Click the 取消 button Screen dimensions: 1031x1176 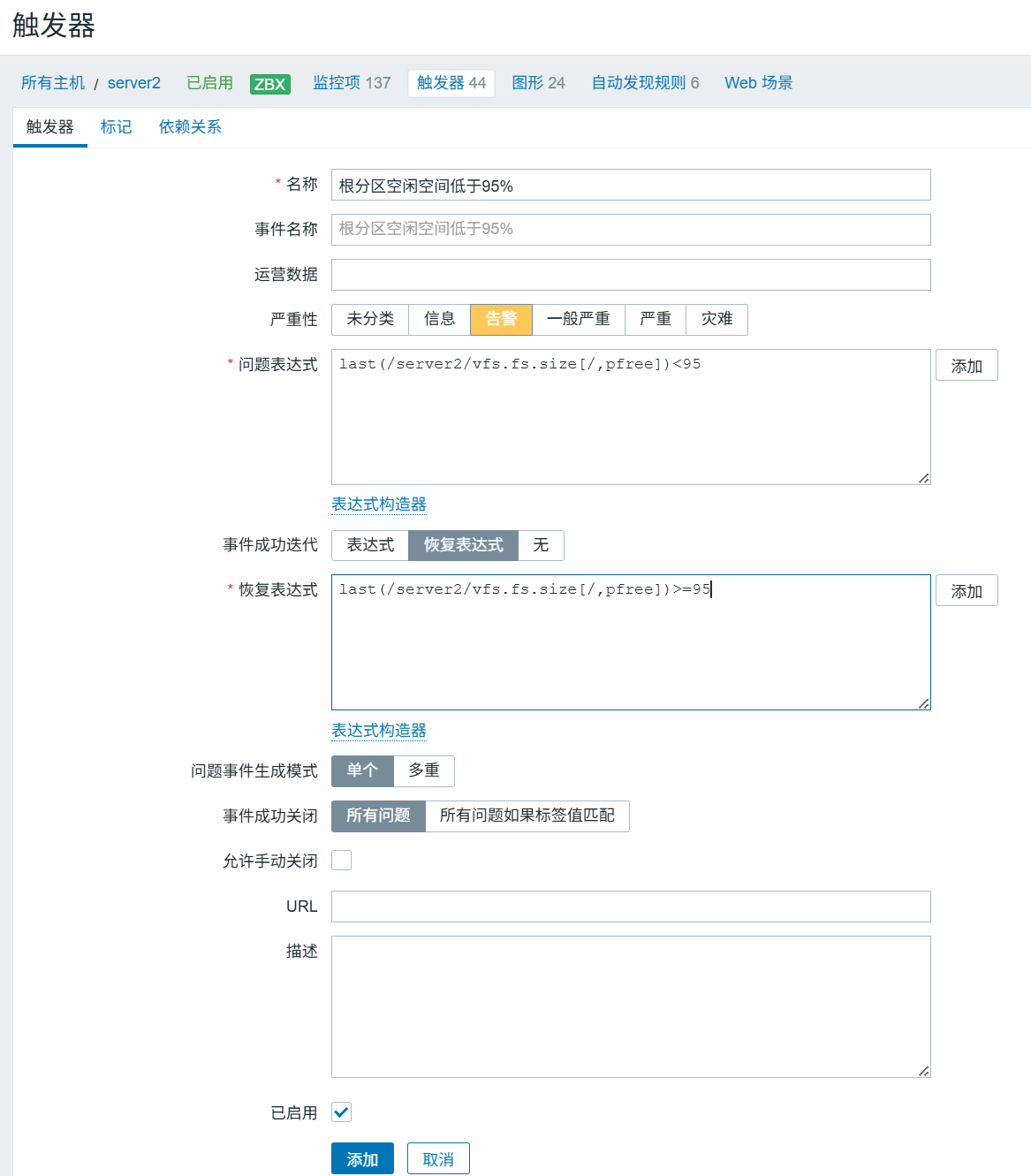[x=438, y=1159]
